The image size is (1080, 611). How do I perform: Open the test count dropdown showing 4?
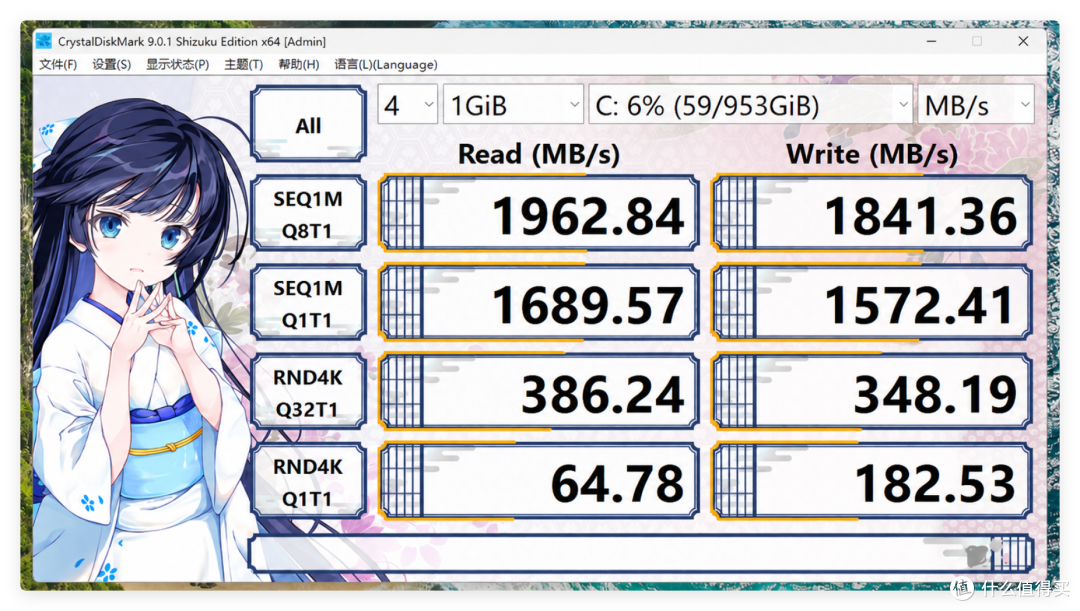407,105
